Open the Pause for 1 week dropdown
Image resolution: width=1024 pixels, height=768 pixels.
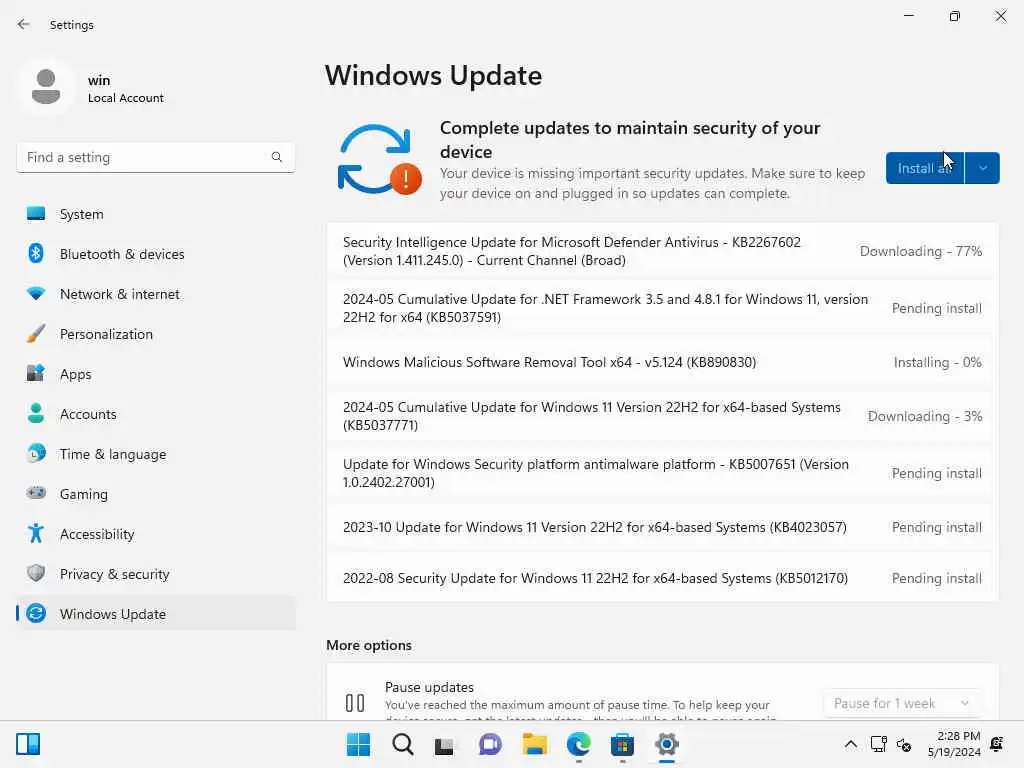[x=901, y=703]
